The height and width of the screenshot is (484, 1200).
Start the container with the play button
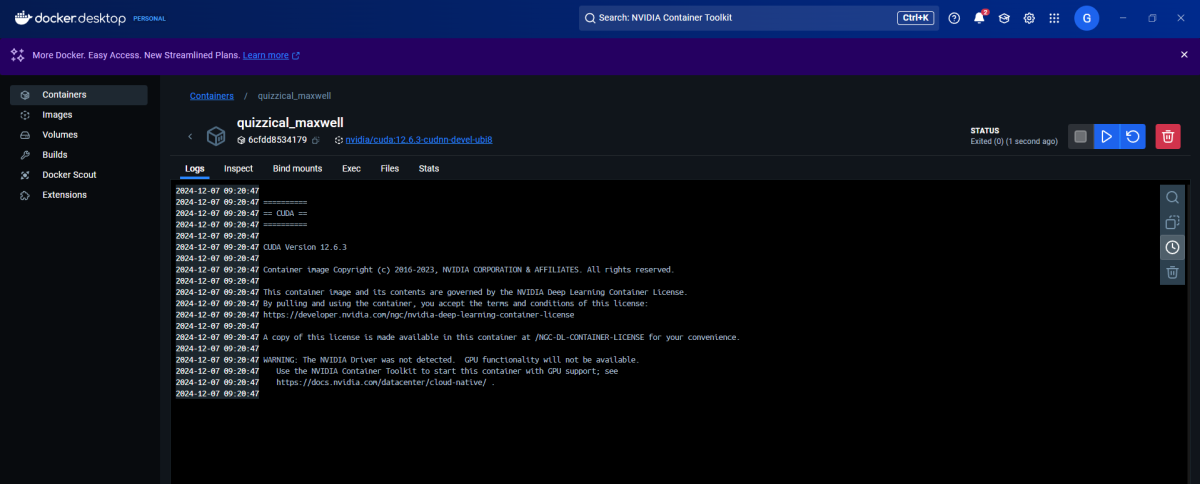1106,136
